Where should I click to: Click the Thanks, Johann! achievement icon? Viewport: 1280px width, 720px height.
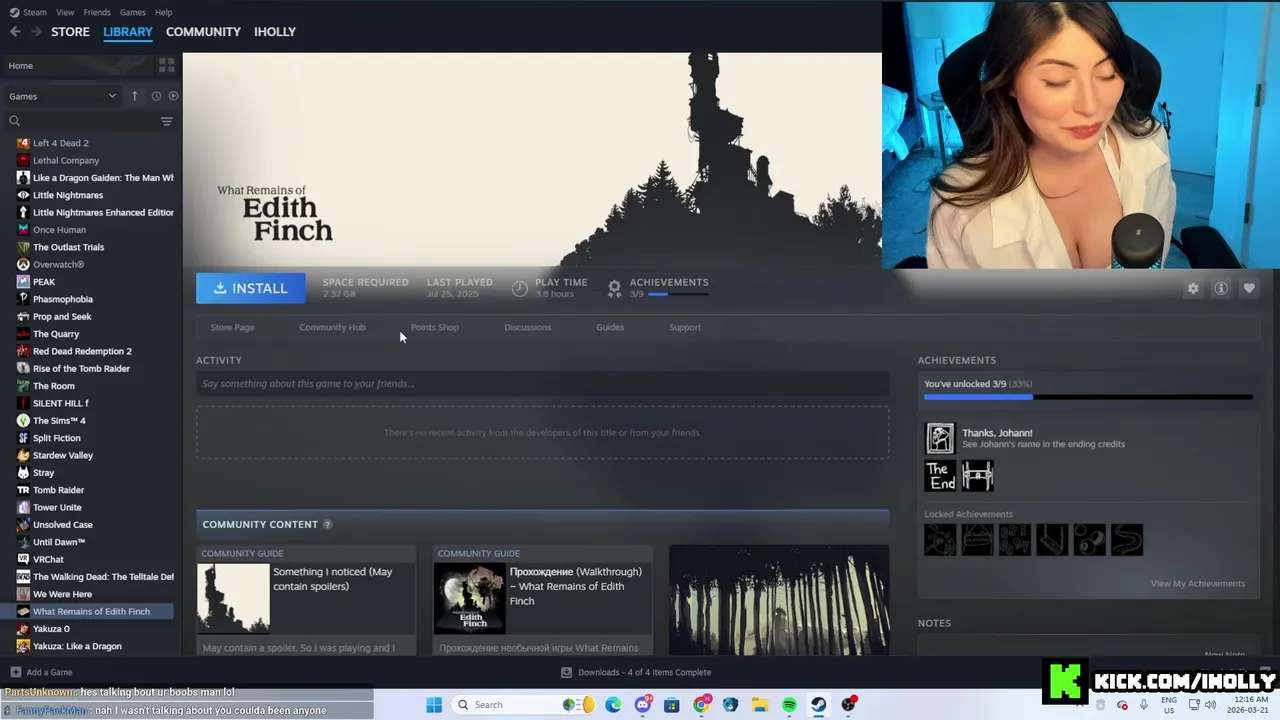(940, 438)
